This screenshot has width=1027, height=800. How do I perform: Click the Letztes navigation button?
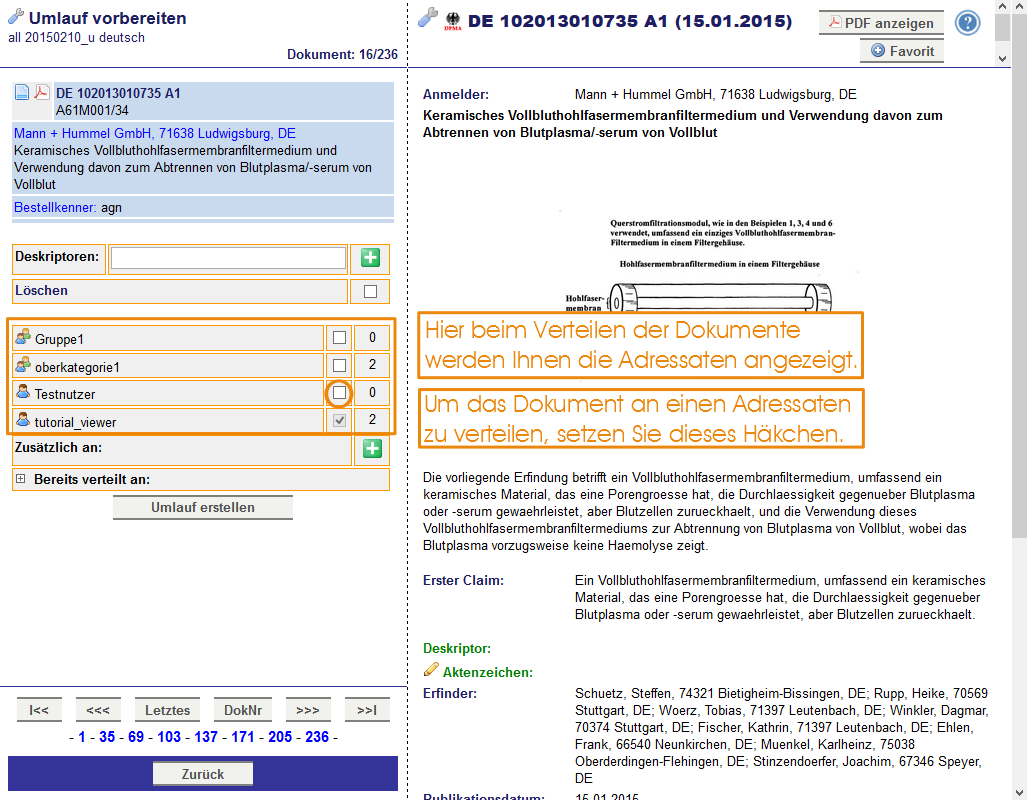[x=167, y=710]
